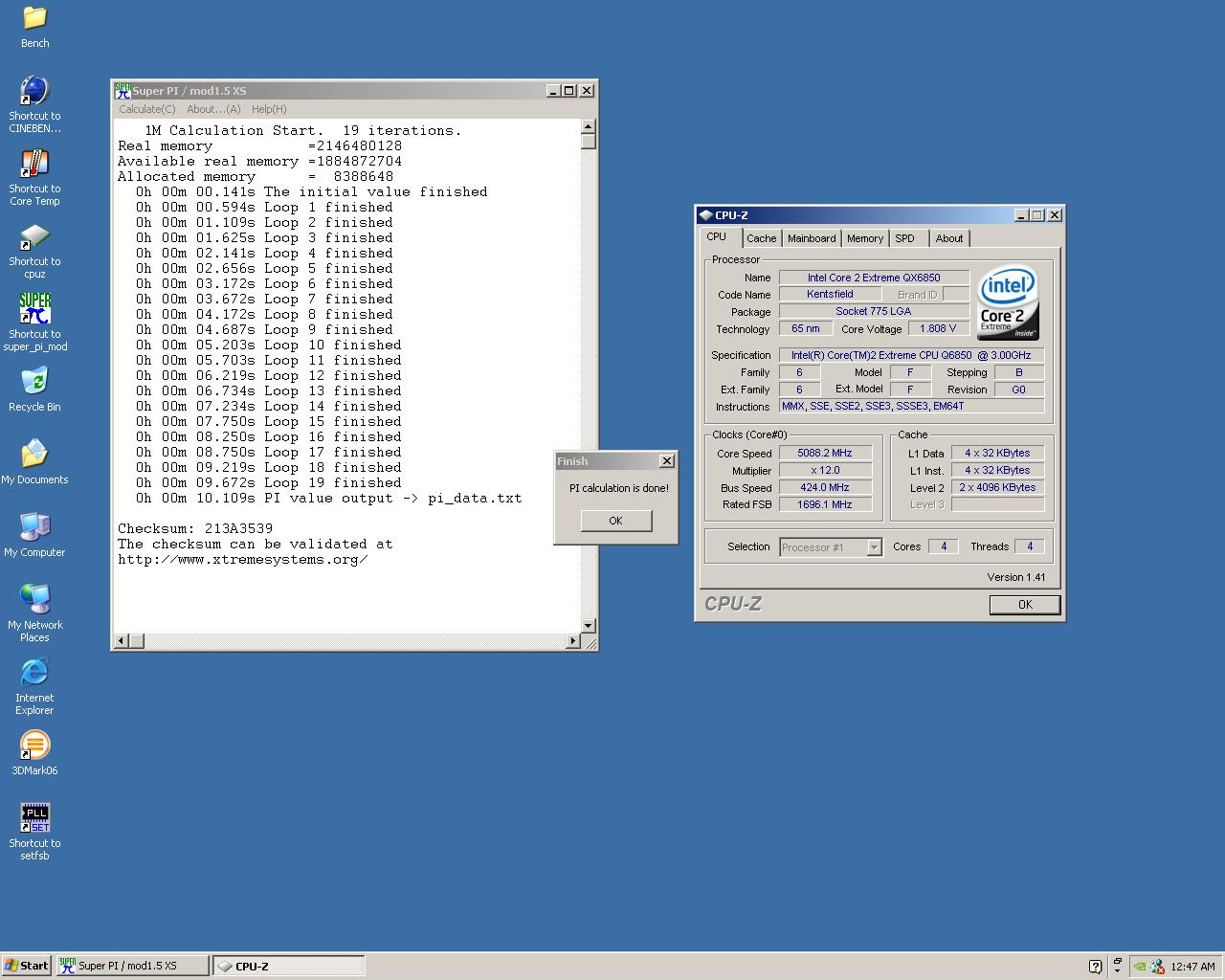This screenshot has height=980, width=1225.
Task: Click the L1 Data cache value
Action: click(x=997, y=453)
